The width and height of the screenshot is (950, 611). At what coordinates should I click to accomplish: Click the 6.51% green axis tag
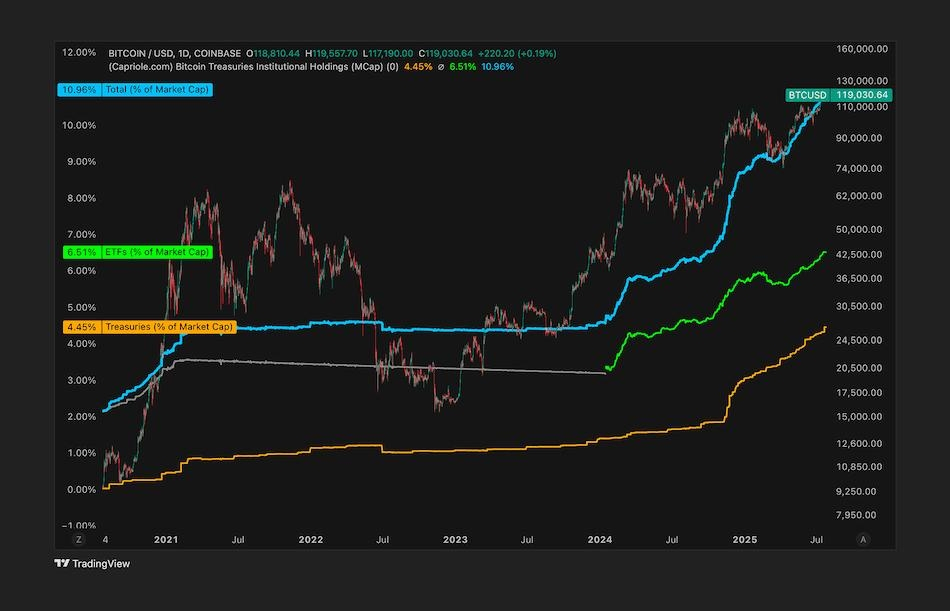pyautogui.click(x=82, y=252)
